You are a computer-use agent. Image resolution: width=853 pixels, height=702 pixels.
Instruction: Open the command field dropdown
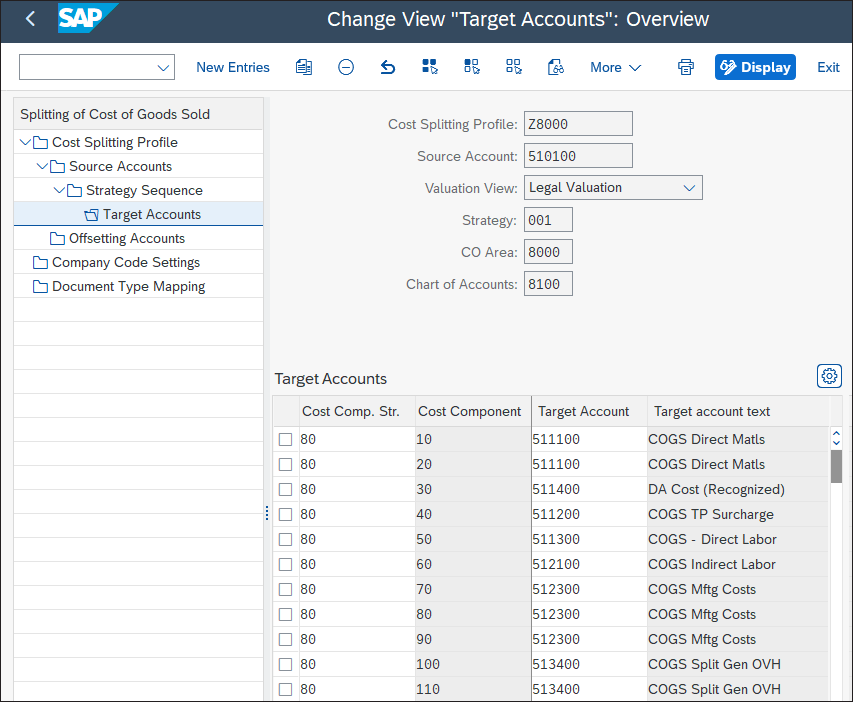click(x=163, y=67)
